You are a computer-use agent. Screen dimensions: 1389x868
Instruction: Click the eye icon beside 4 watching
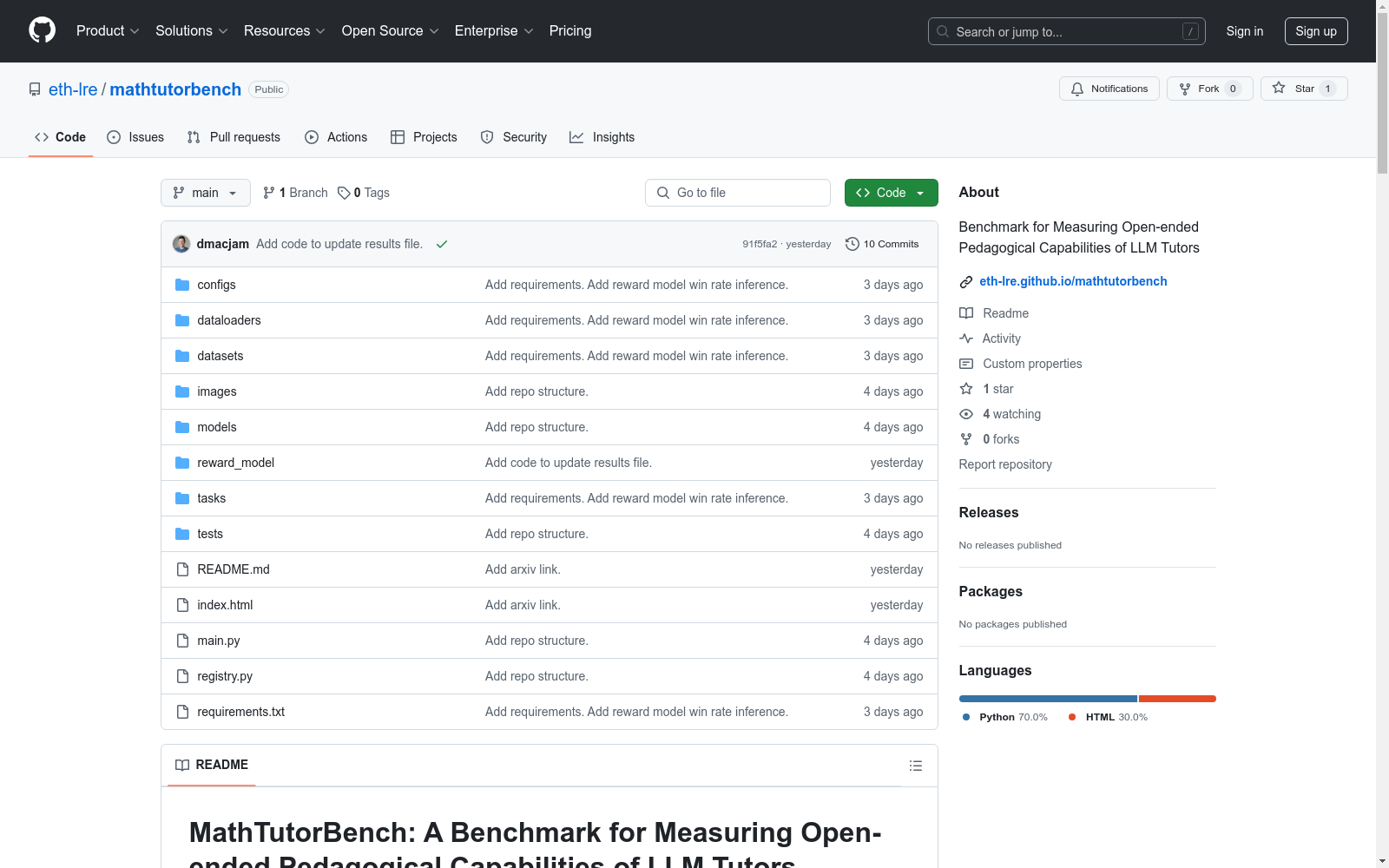966,414
